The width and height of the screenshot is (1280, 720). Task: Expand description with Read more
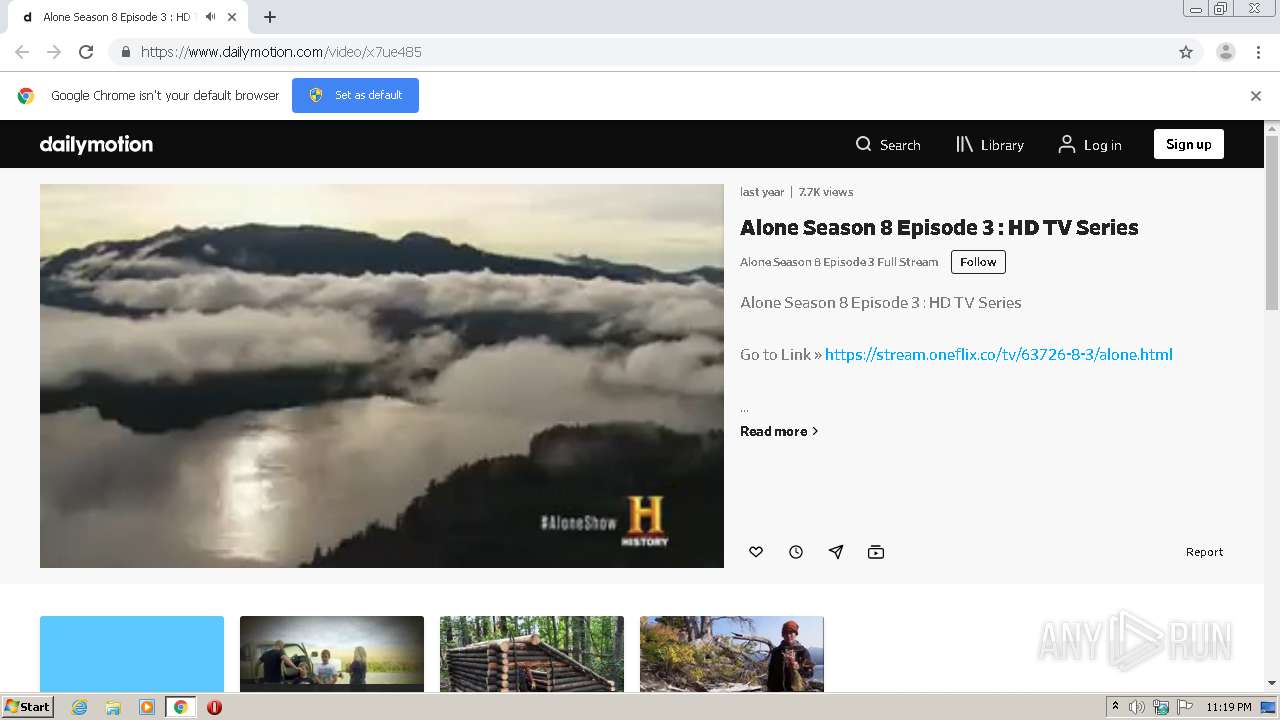[x=779, y=431]
